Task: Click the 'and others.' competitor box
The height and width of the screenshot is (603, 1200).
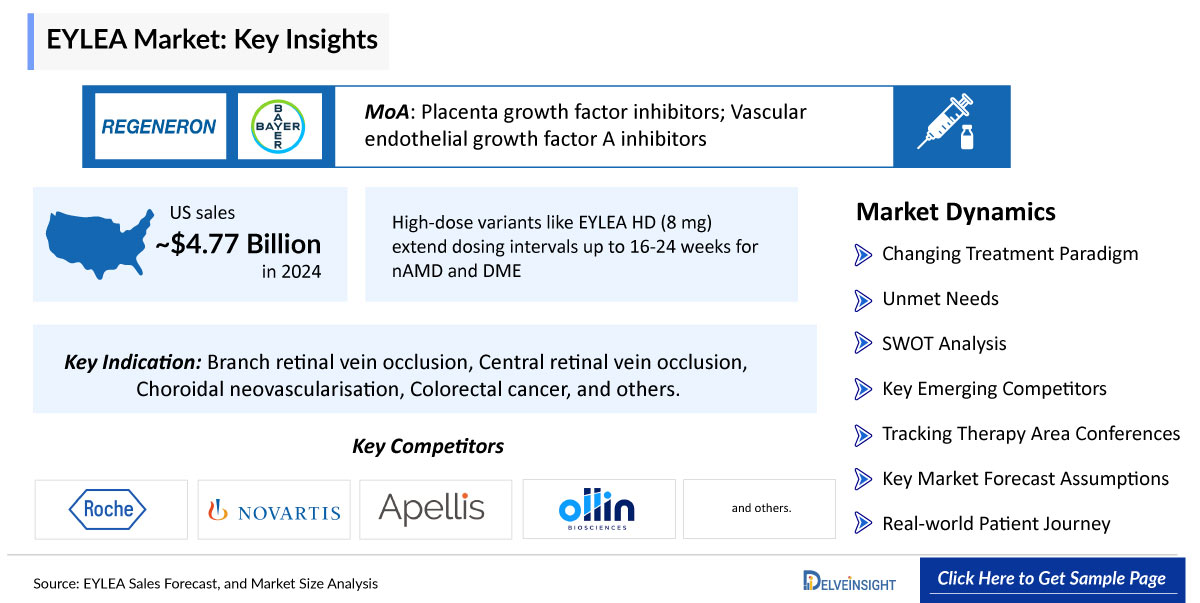Action: pyautogui.click(x=761, y=509)
